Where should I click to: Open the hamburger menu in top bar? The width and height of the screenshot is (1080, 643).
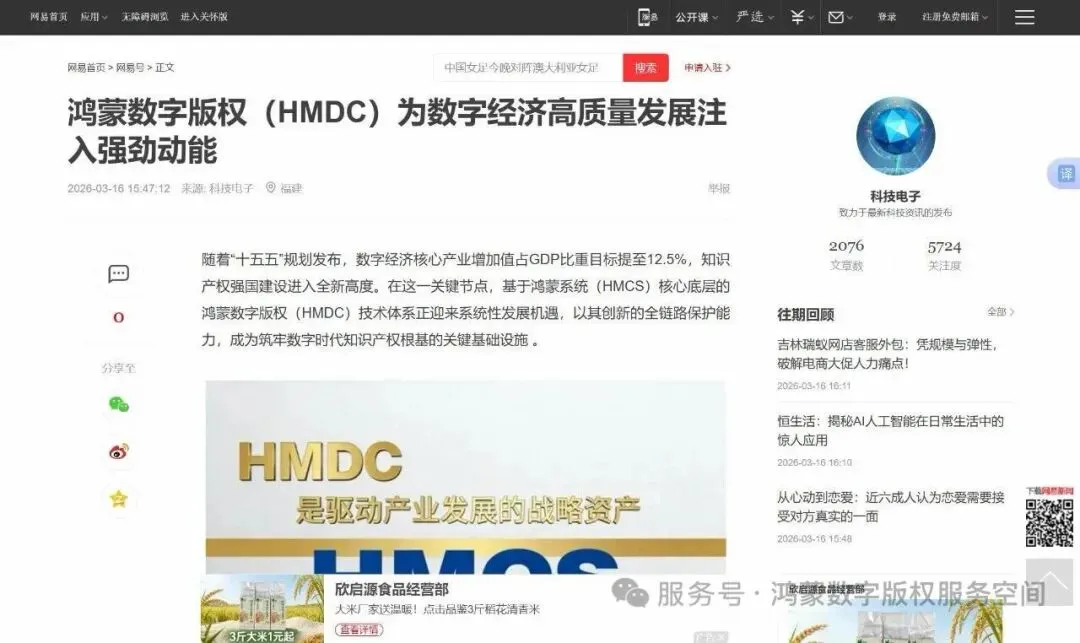pos(1024,17)
